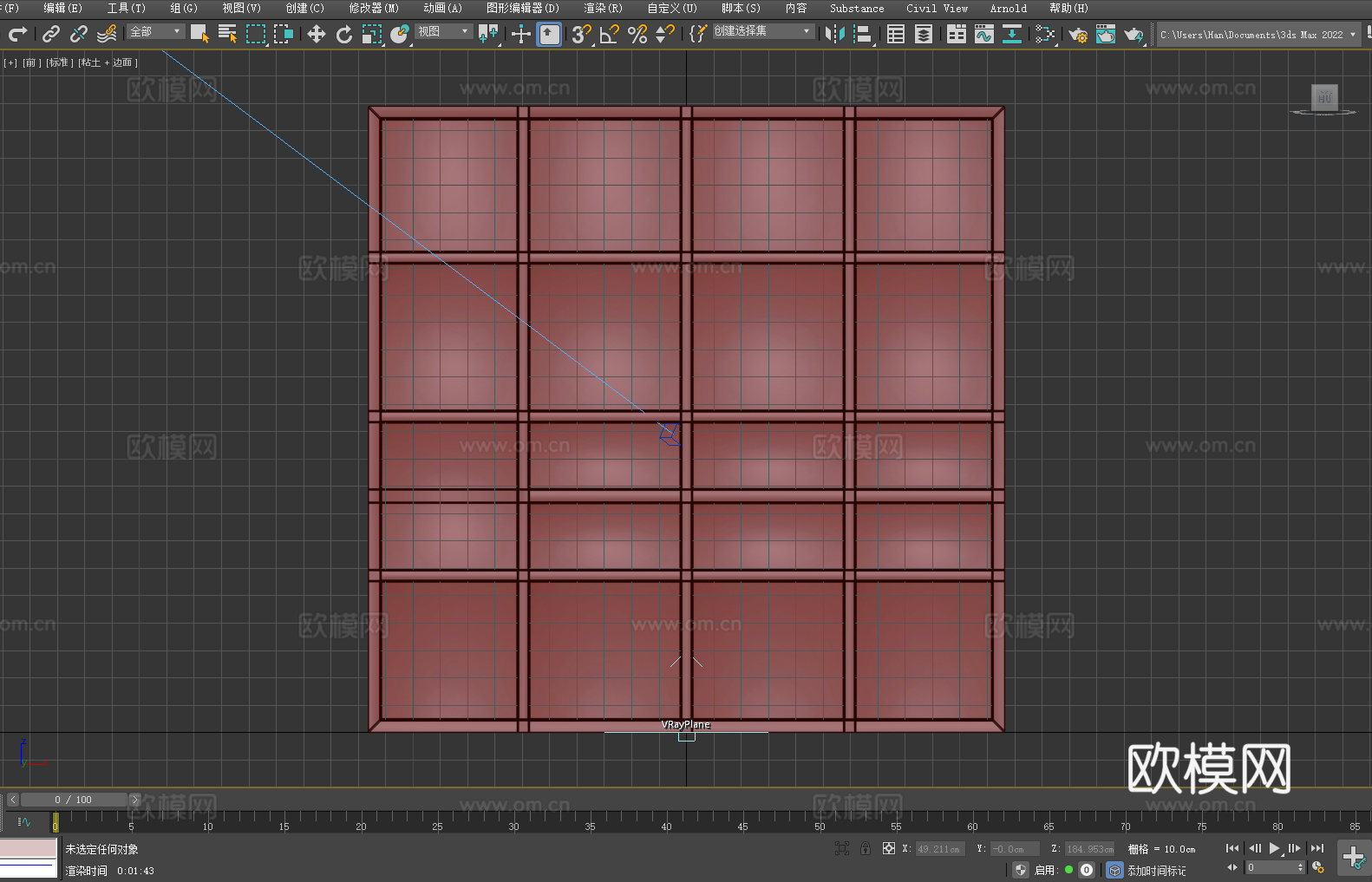Toggle absolute/offset transform type-in
This screenshot has height=882, width=1372.
pyautogui.click(x=889, y=848)
